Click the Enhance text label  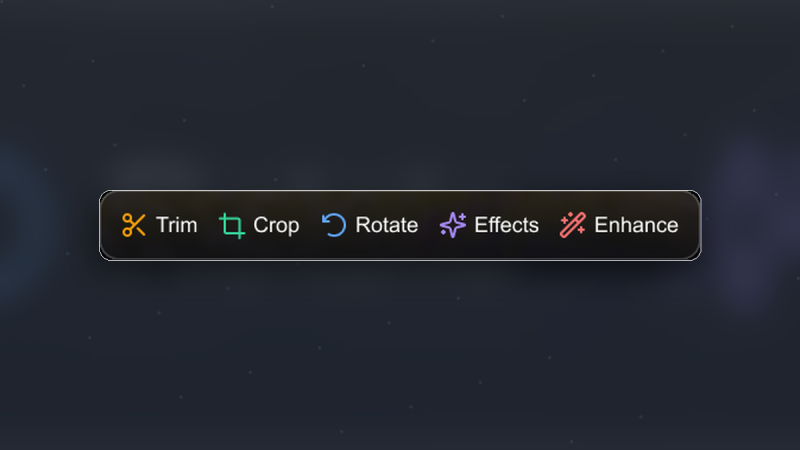(636, 225)
